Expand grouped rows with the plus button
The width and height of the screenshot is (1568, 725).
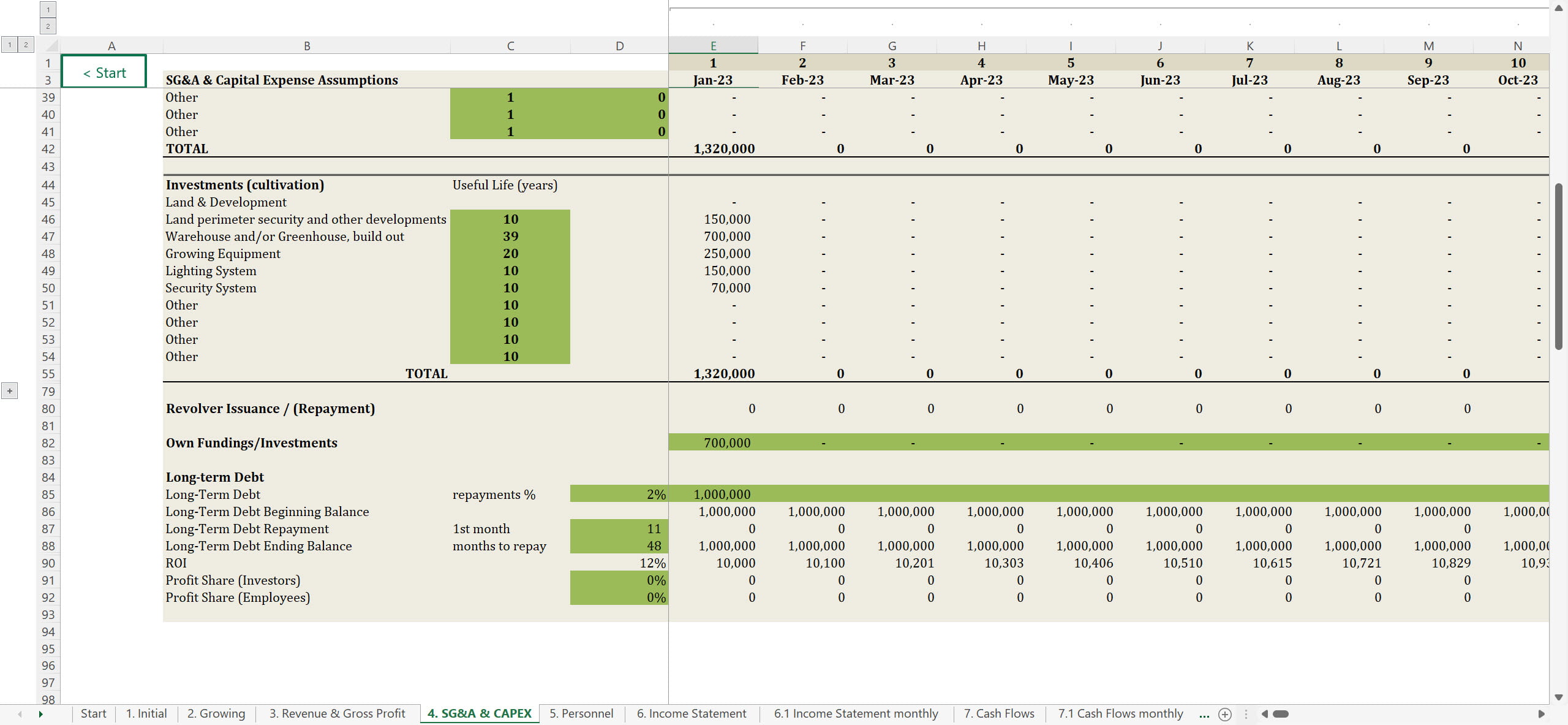pos(10,391)
